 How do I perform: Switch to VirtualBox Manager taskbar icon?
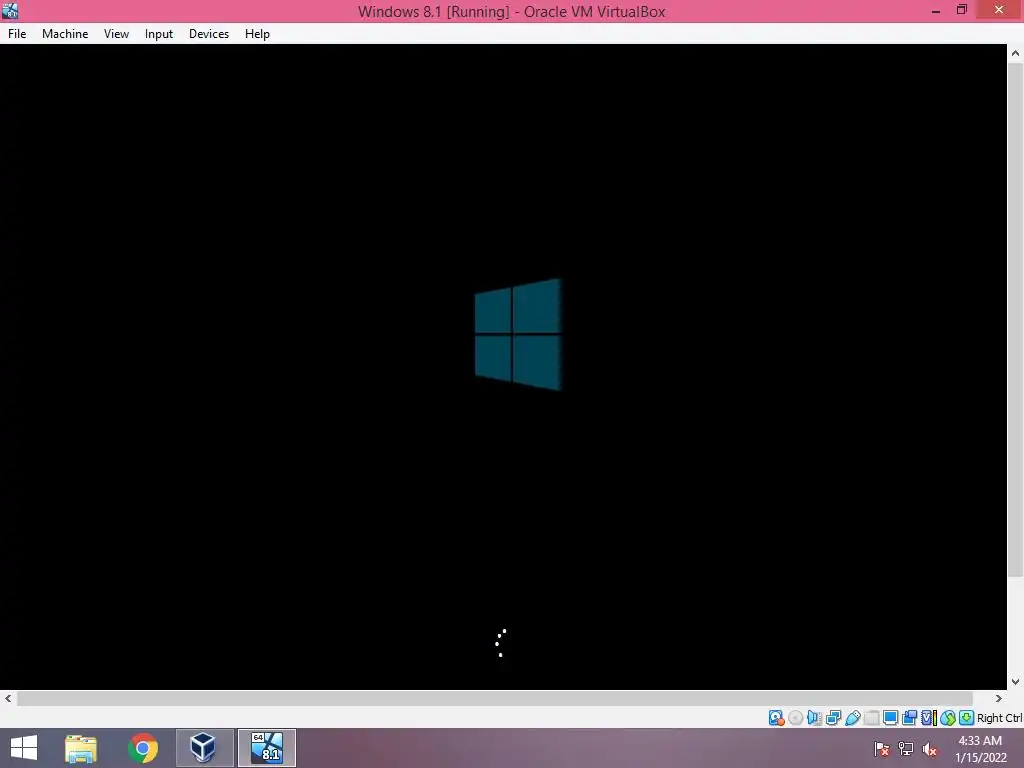[x=204, y=748]
